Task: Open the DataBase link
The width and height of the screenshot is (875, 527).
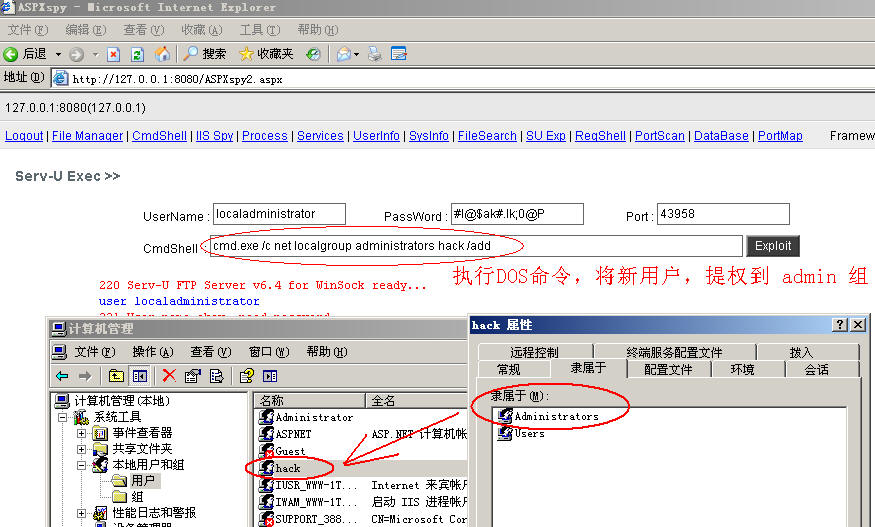Action: (x=721, y=136)
